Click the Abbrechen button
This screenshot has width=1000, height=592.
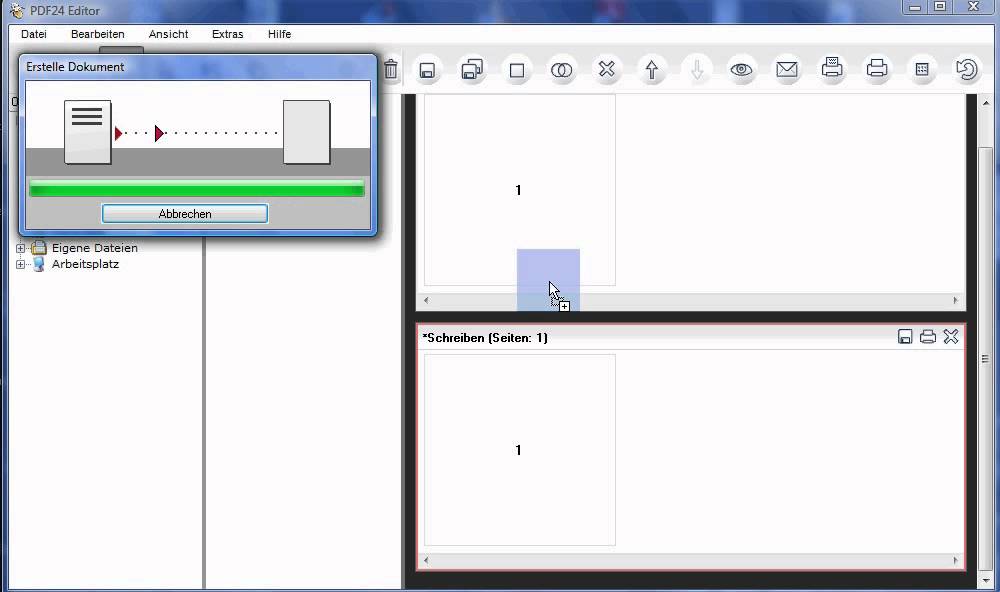pyautogui.click(x=185, y=214)
